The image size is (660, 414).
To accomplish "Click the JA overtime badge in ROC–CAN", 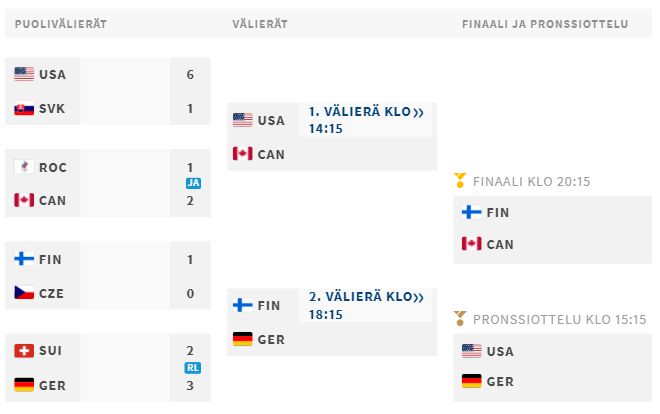I will (193, 183).
